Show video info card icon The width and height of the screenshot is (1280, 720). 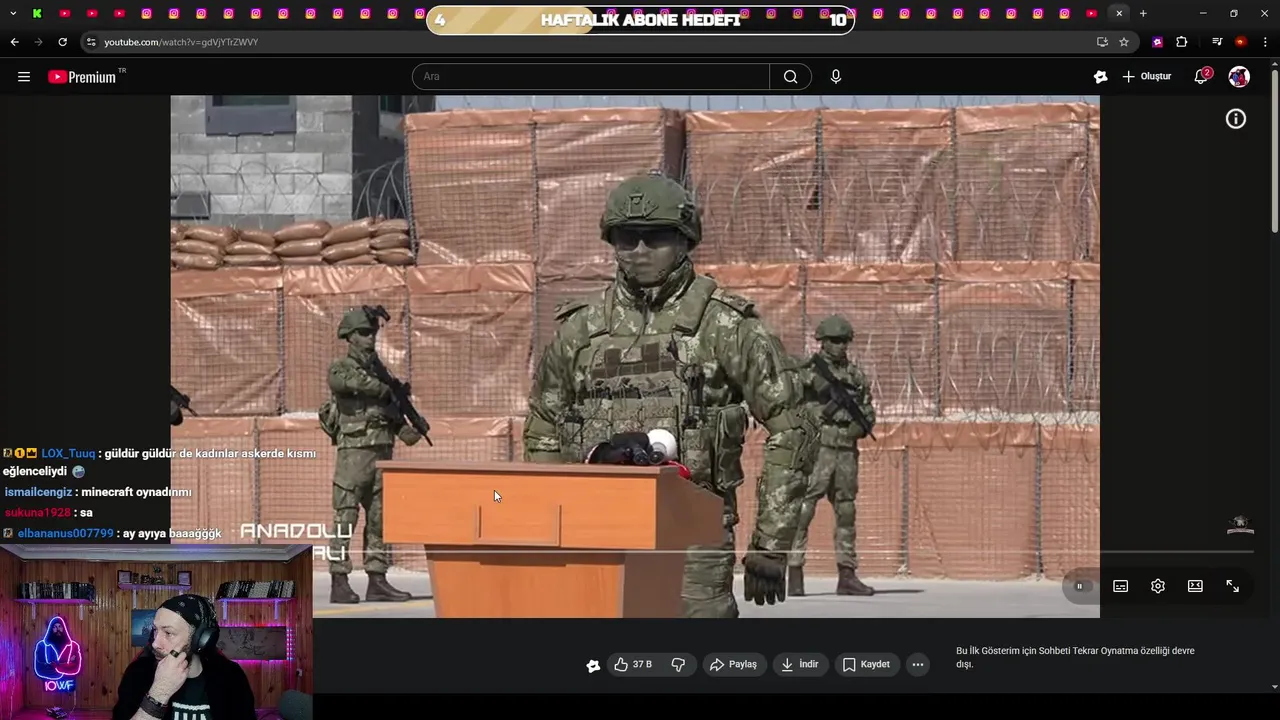(1236, 119)
